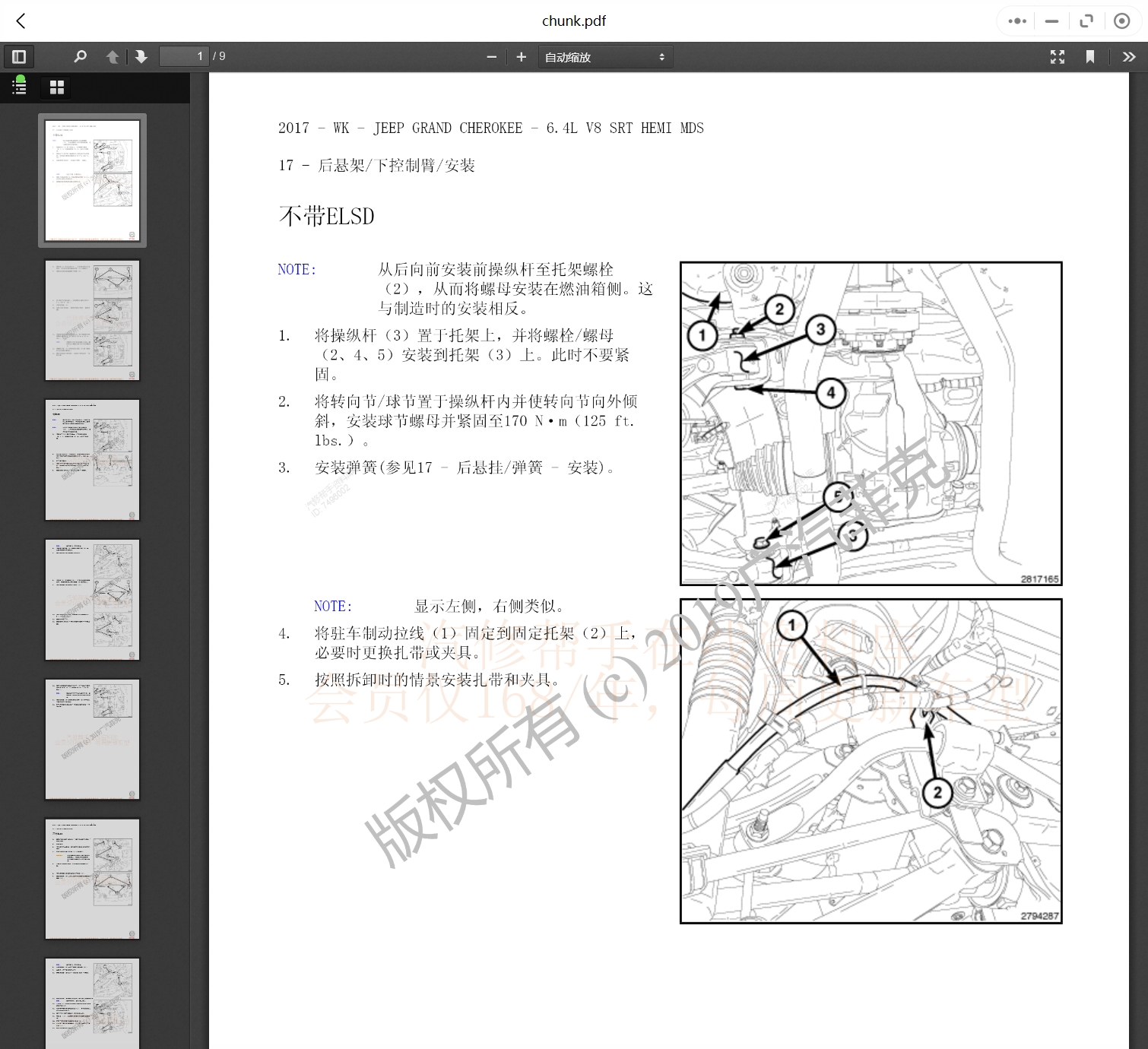
Task: Bookmark the current view
Action: 1091,56
